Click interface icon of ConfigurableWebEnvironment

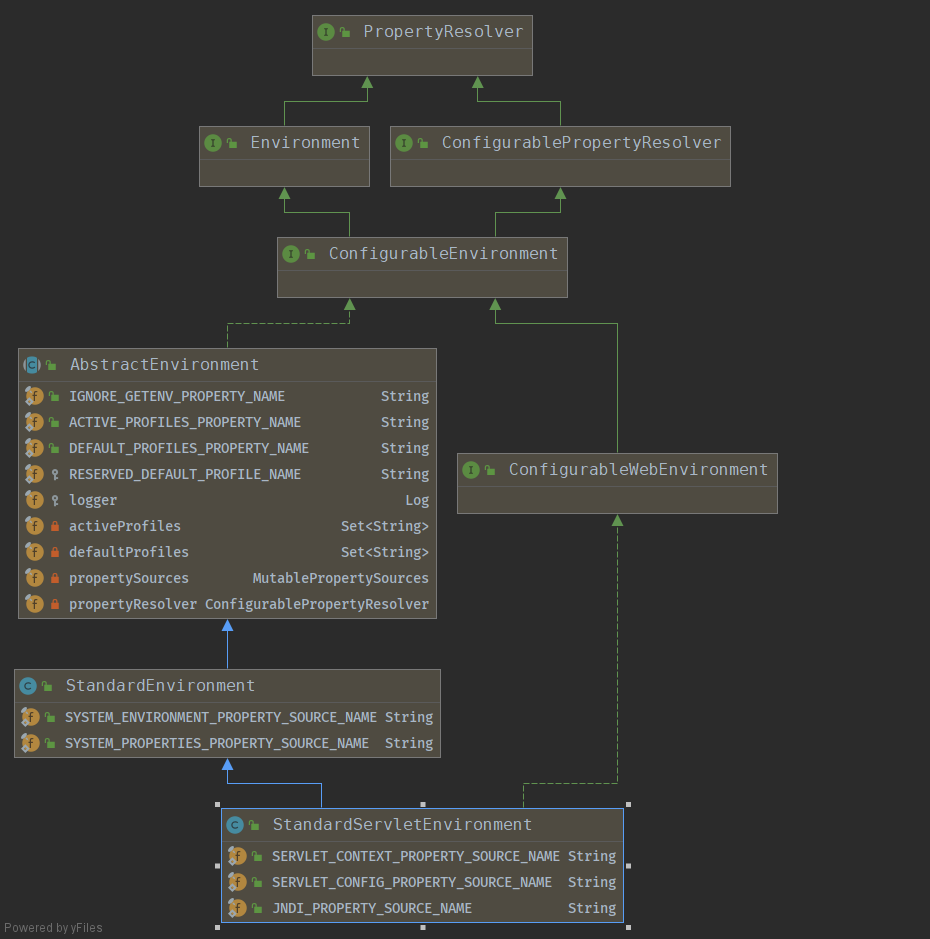point(470,470)
